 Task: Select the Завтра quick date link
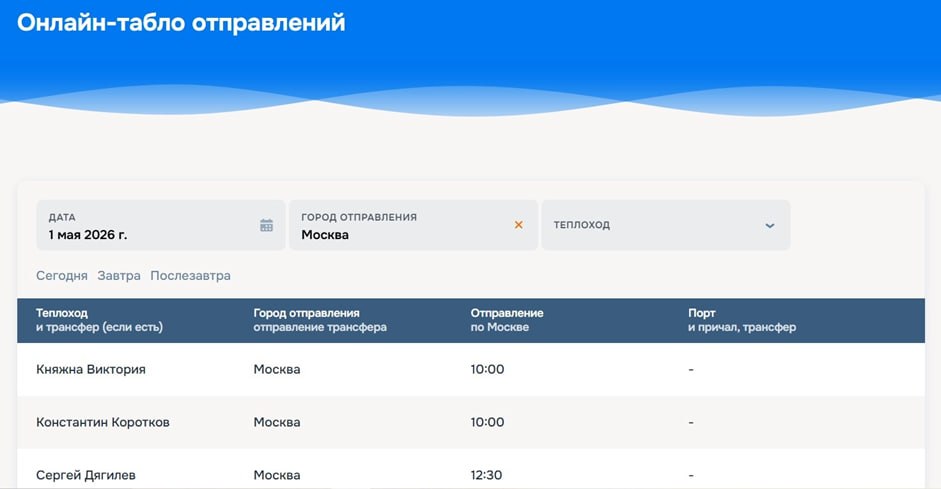pyautogui.click(x=119, y=275)
